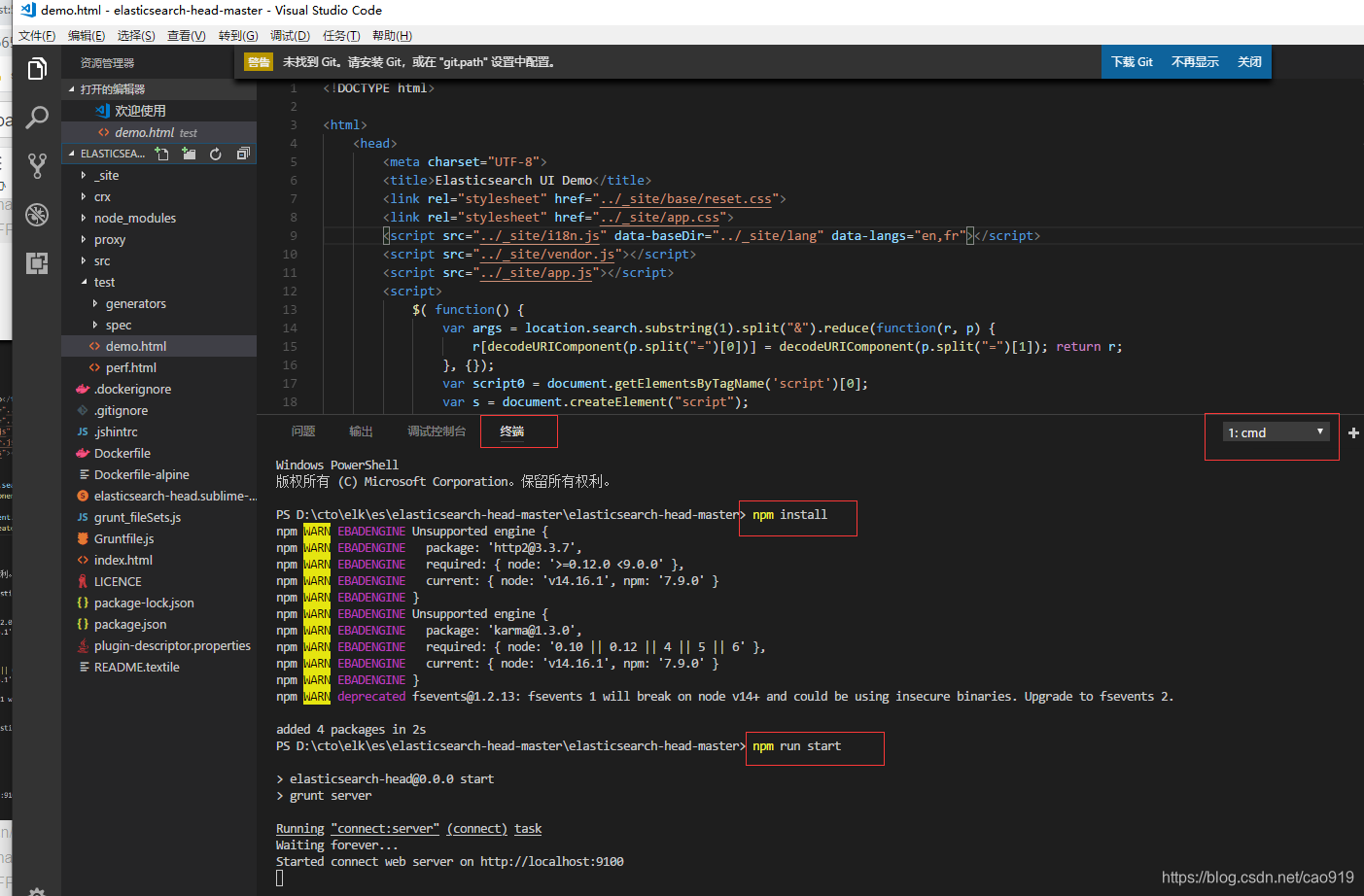
Task: Collapse the Open Editors section
Action: coord(158,88)
